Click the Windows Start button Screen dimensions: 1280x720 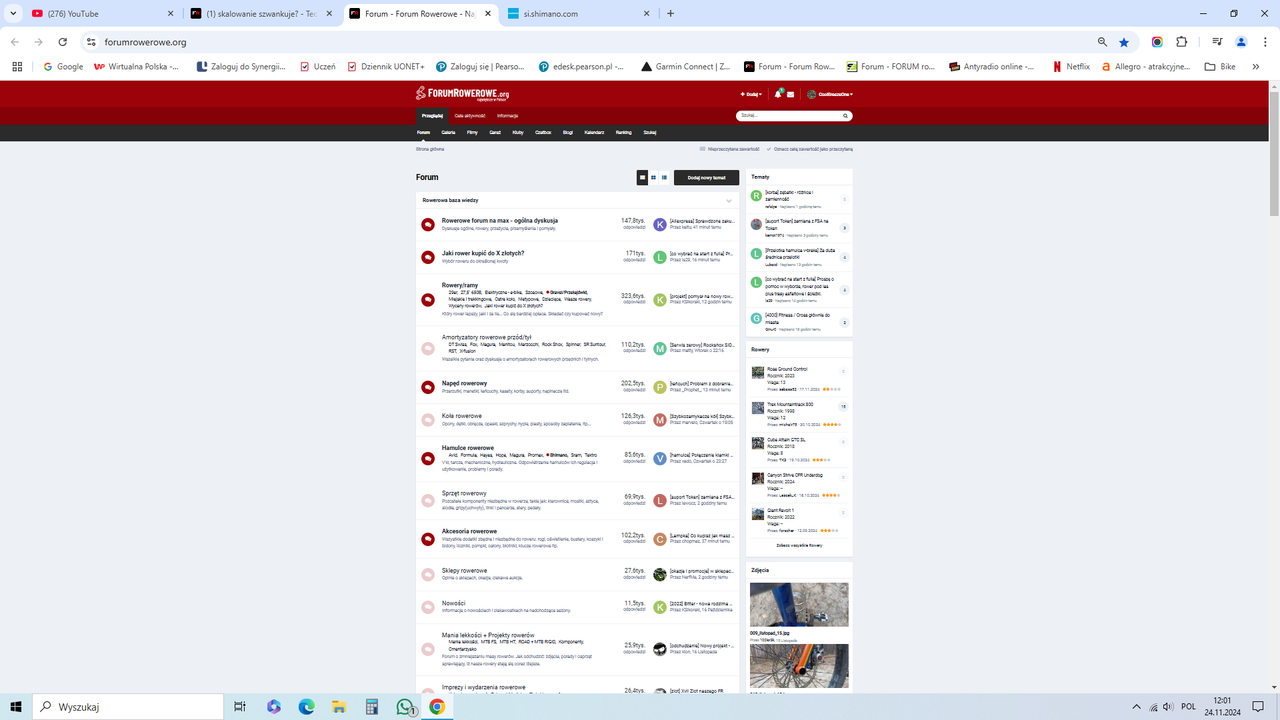[x=16, y=707]
